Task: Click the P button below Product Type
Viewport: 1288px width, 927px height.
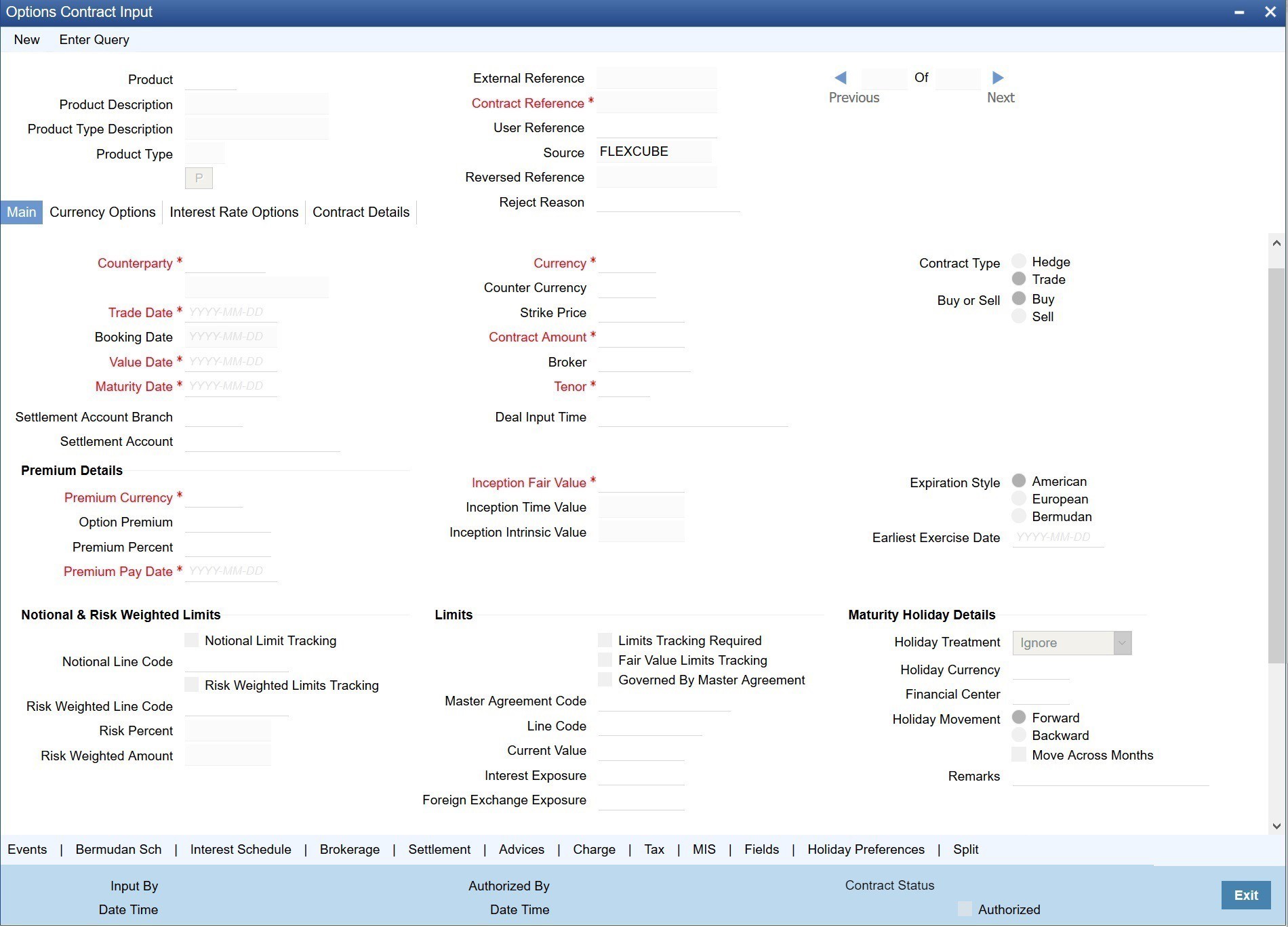Action: click(199, 178)
